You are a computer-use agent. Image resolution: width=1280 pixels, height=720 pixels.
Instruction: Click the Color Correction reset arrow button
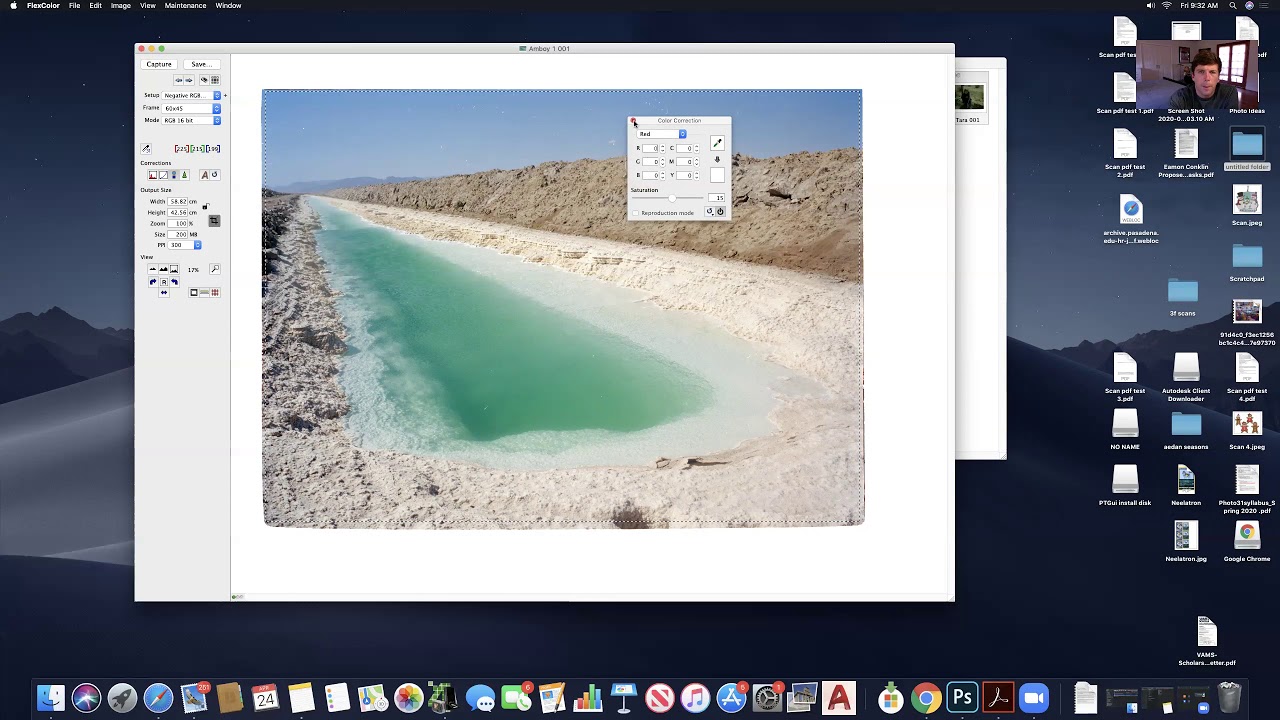pos(710,212)
